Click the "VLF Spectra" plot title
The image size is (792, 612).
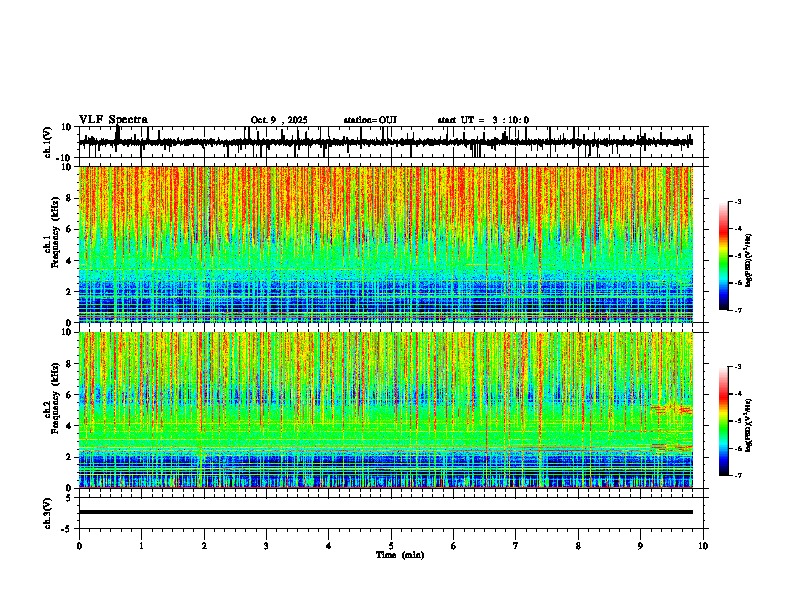tap(113, 120)
